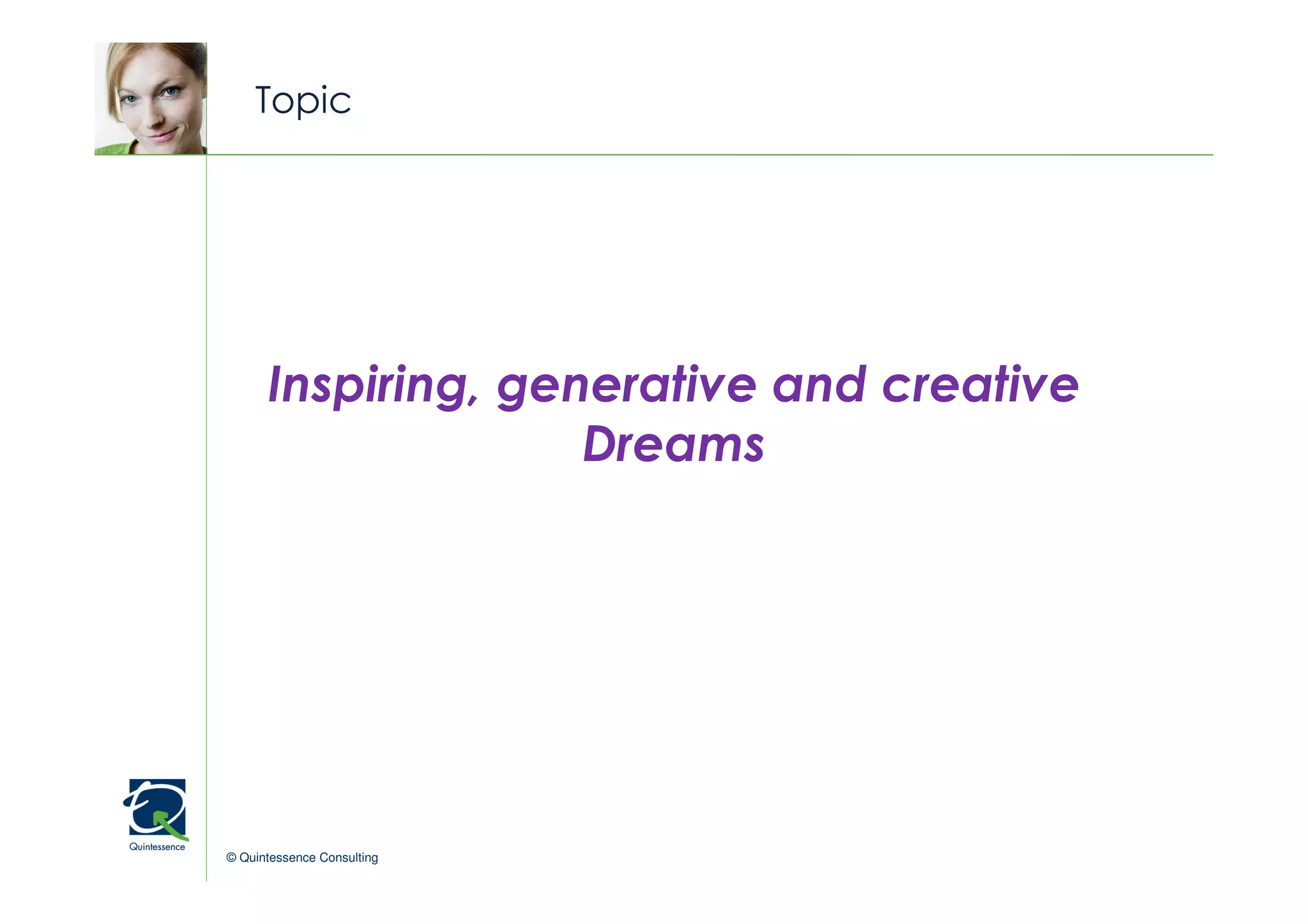
Task: Click the vertical green divider line
Action: click(x=206, y=511)
